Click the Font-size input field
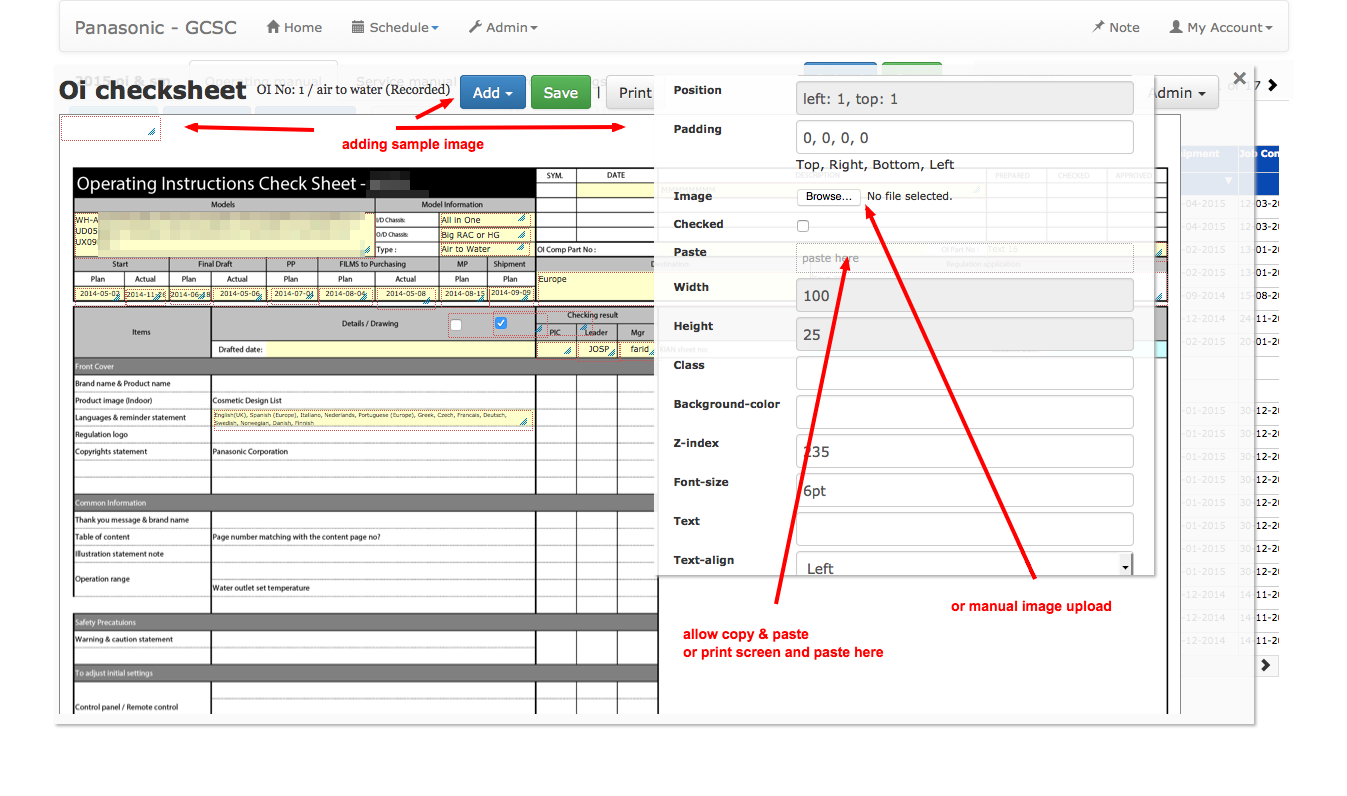This screenshot has width=1347, height=796. [x=964, y=490]
